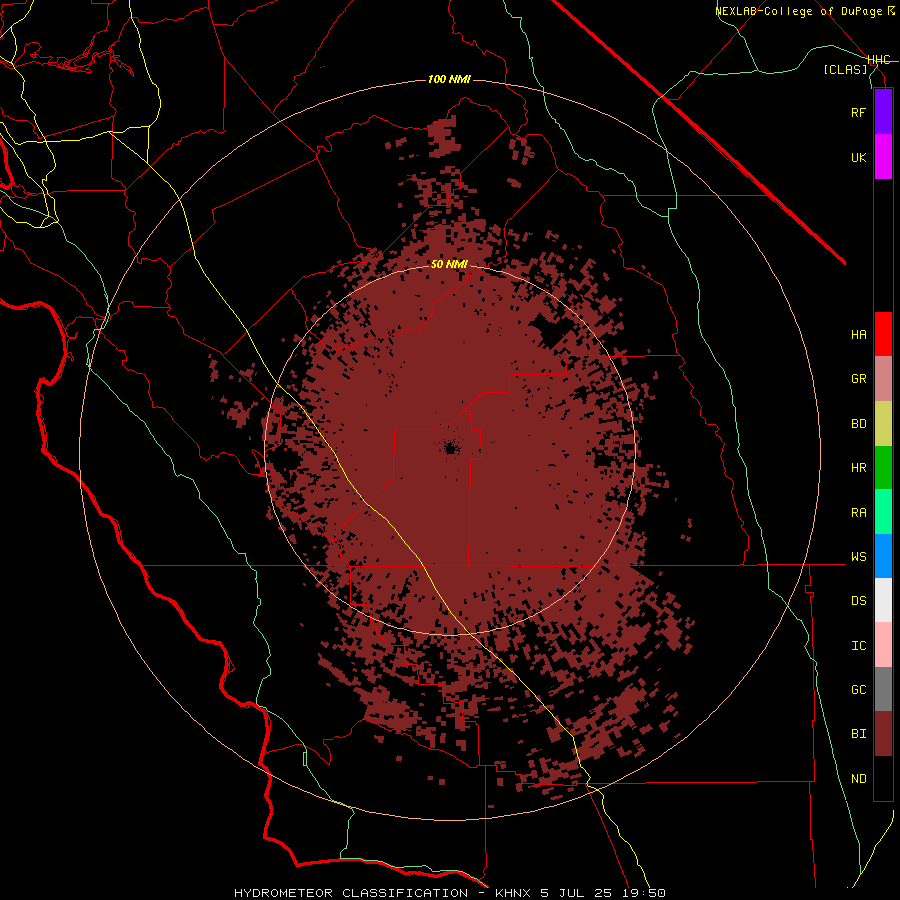Image resolution: width=900 pixels, height=900 pixels.
Task: Select the GC gray legend swatch
Action: 883,689
